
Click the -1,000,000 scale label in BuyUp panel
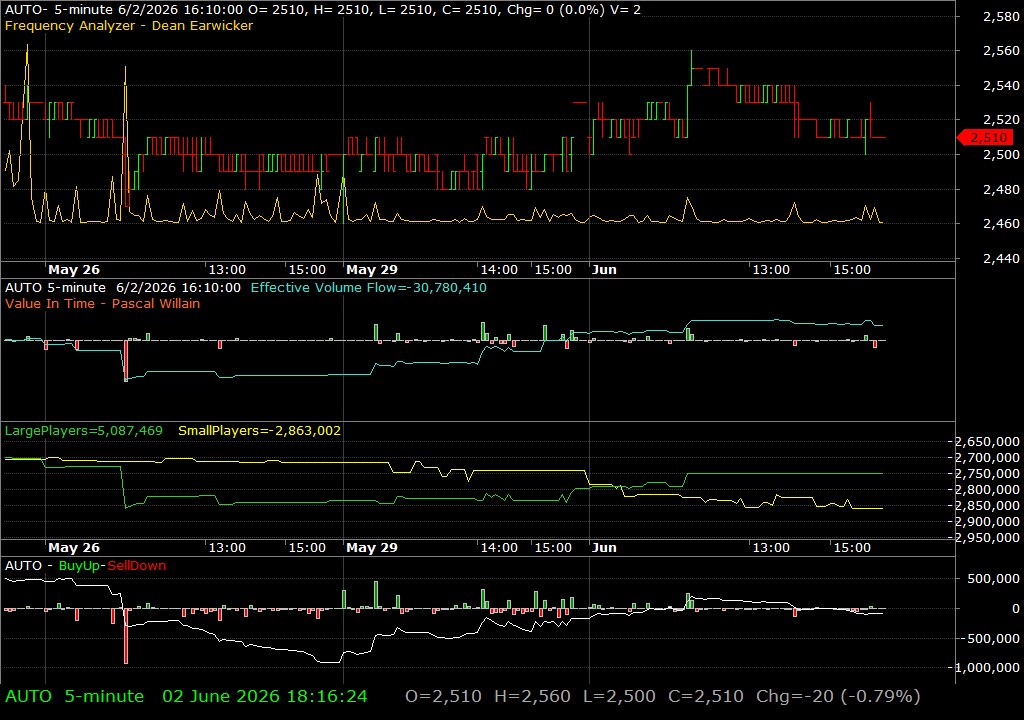point(987,667)
